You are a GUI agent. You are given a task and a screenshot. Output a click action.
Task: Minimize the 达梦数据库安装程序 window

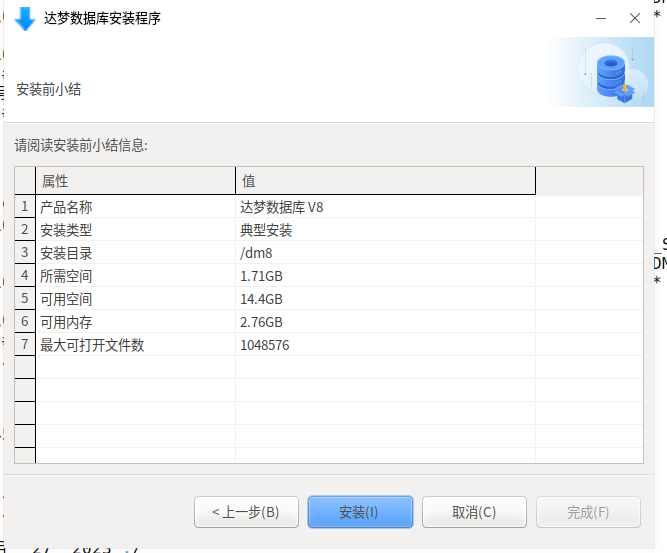point(601,18)
